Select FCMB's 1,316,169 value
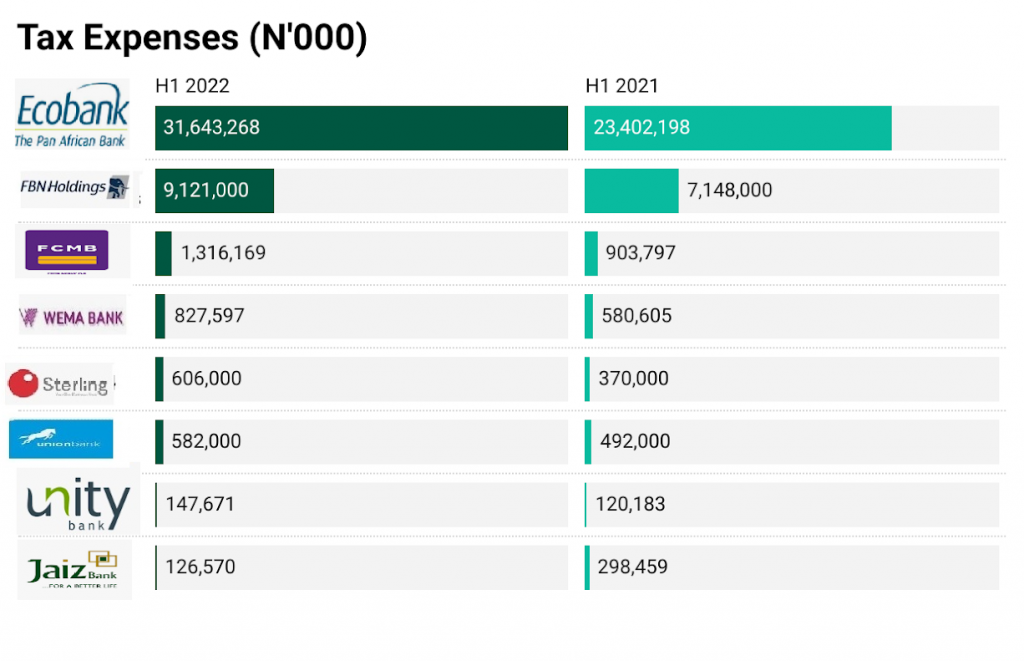The image size is (1024, 661). 223,253
